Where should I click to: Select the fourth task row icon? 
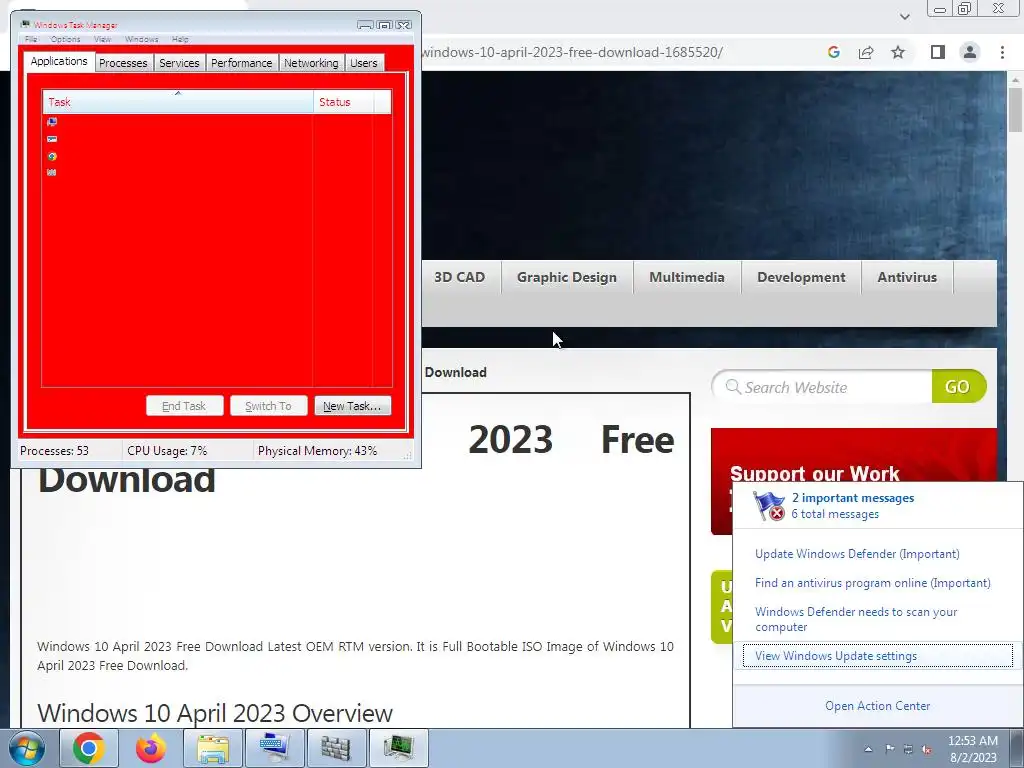(x=52, y=172)
